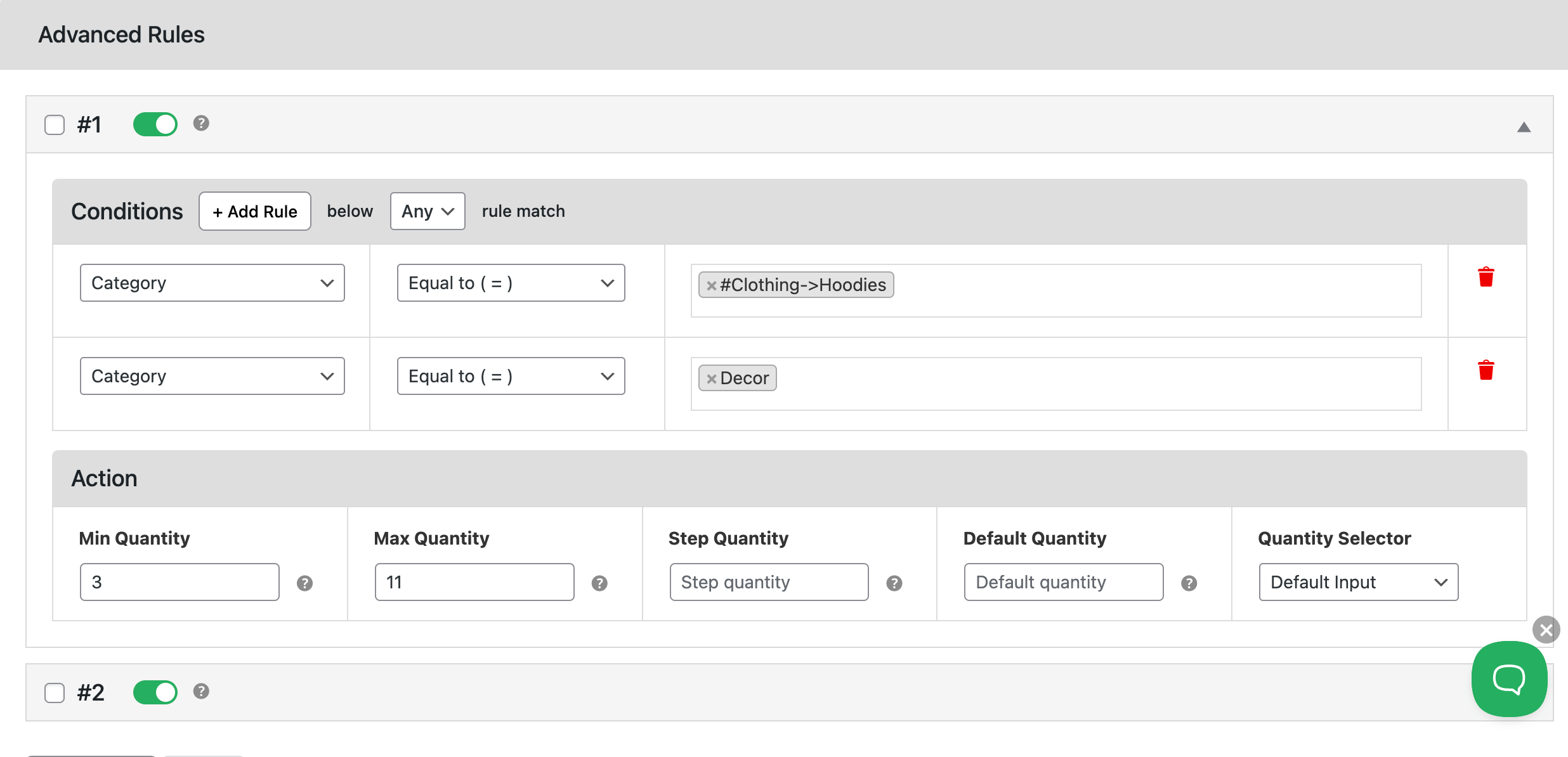Click the Action section title
The image size is (1568, 757).
[104, 478]
